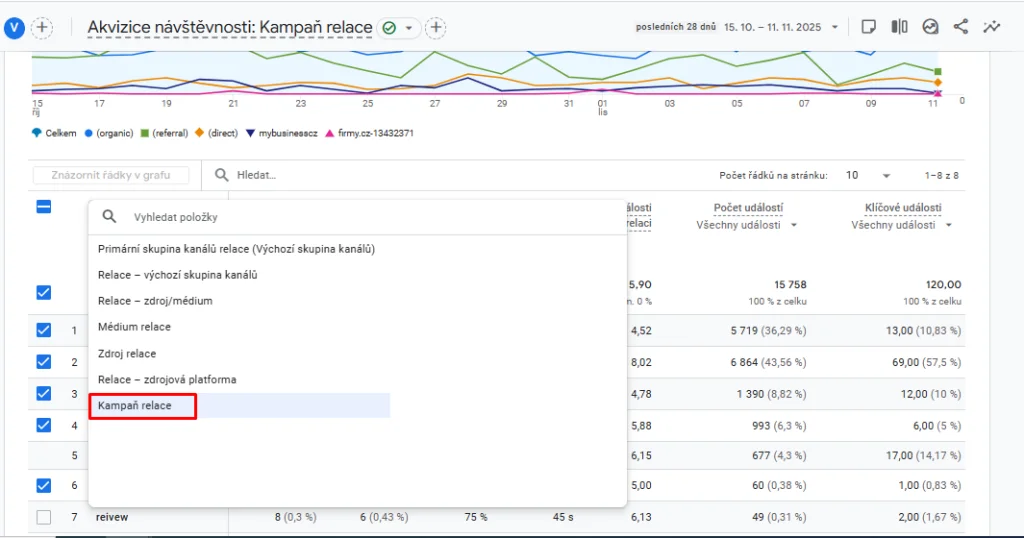Click the Znázornit řádky v grafu button
Viewport: 1024px width, 538px height.
[111, 175]
